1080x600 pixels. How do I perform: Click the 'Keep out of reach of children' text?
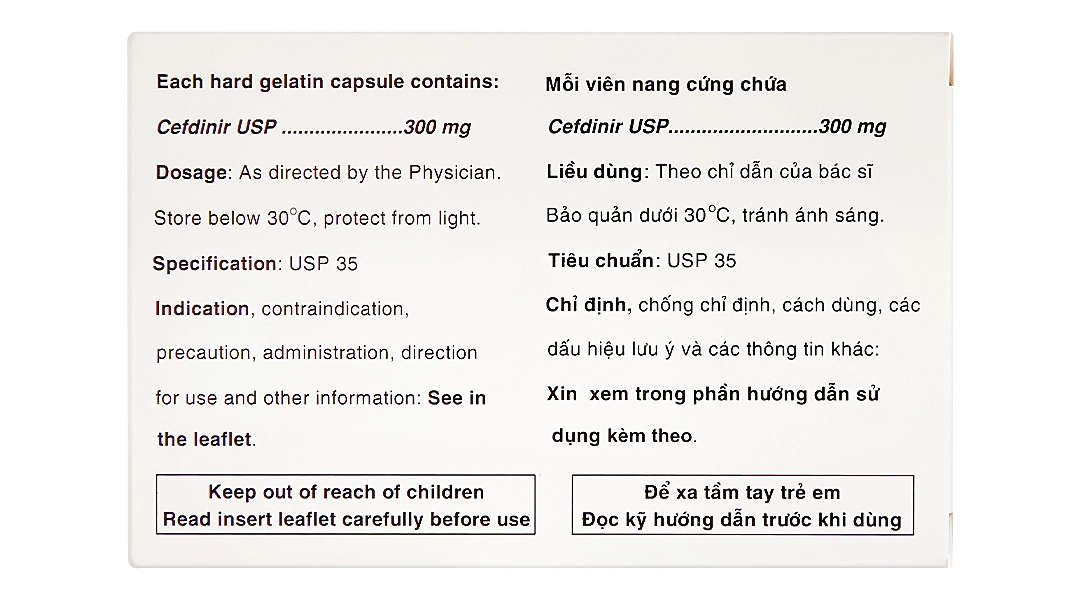346,492
